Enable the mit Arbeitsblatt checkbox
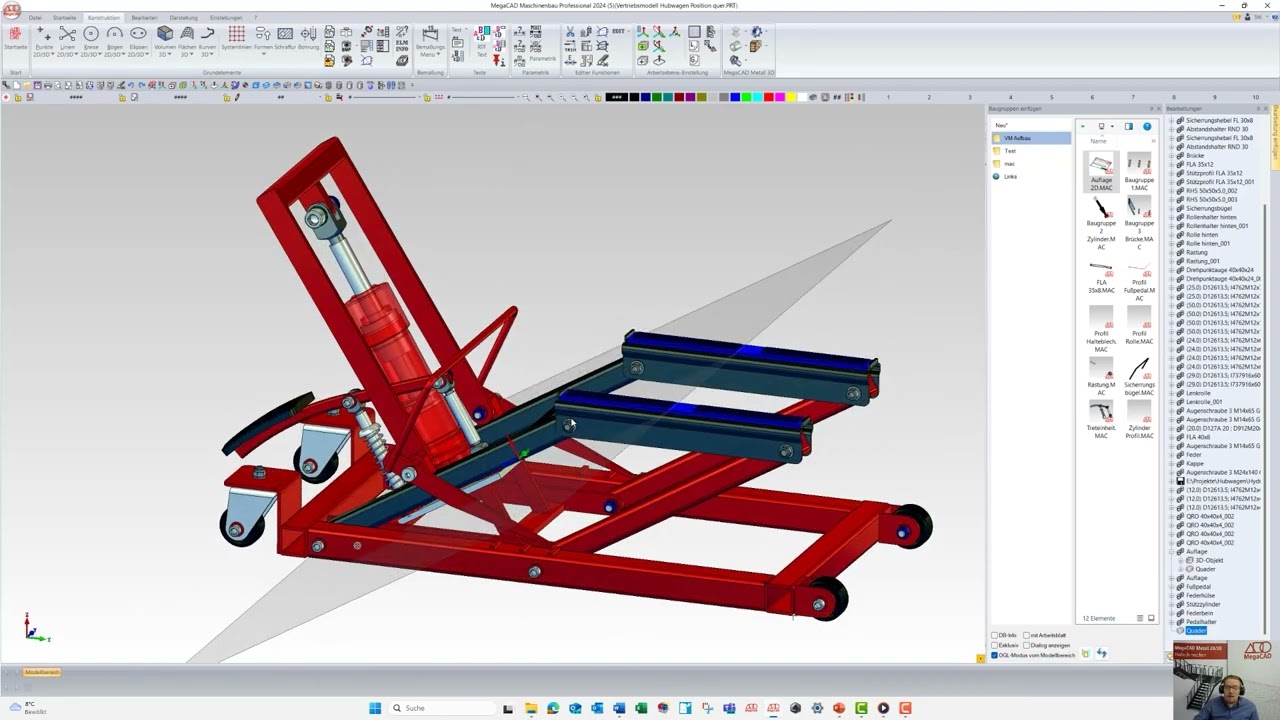 (x=1025, y=635)
